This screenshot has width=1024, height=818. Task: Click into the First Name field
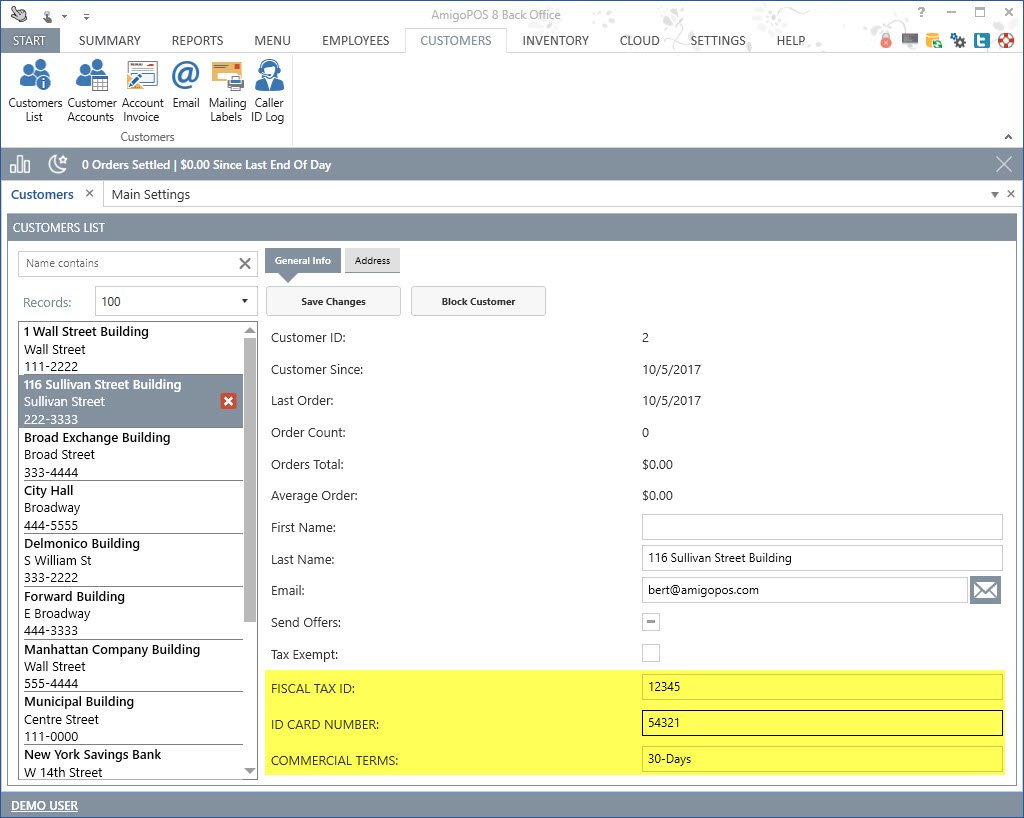(x=821, y=527)
